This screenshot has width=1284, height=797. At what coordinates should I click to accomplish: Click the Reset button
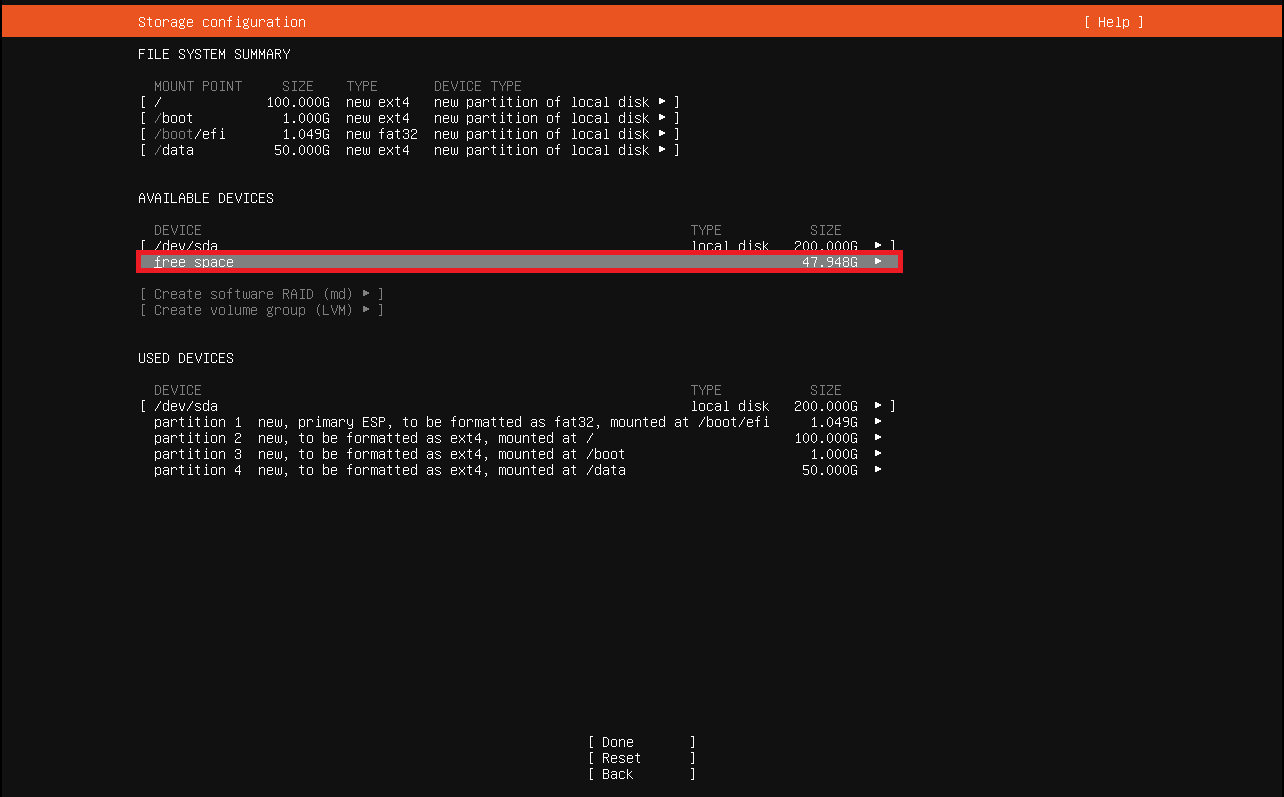click(642, 758)
